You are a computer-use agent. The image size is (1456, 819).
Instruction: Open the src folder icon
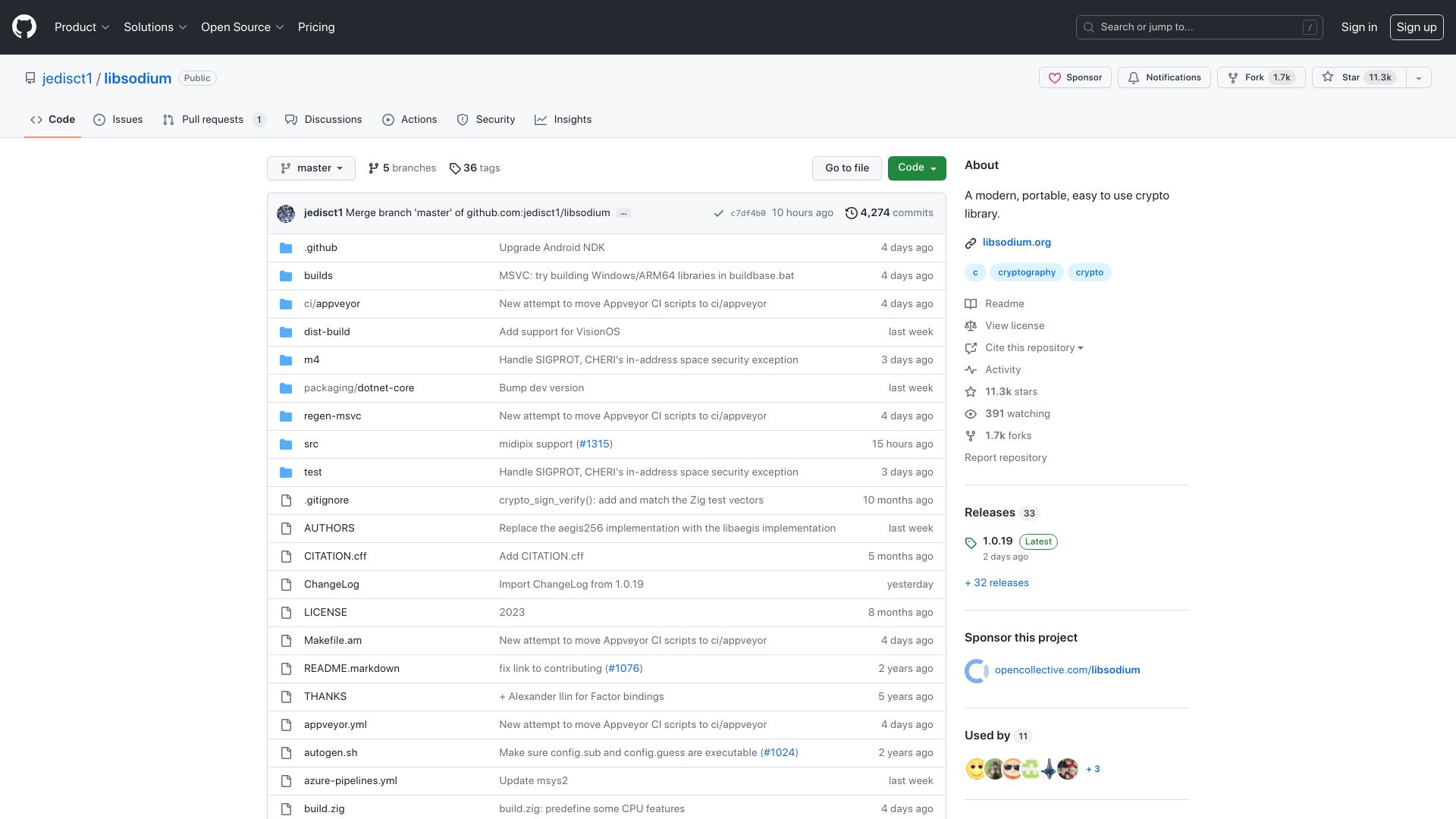pyautogui.click(x=286, y=444)
